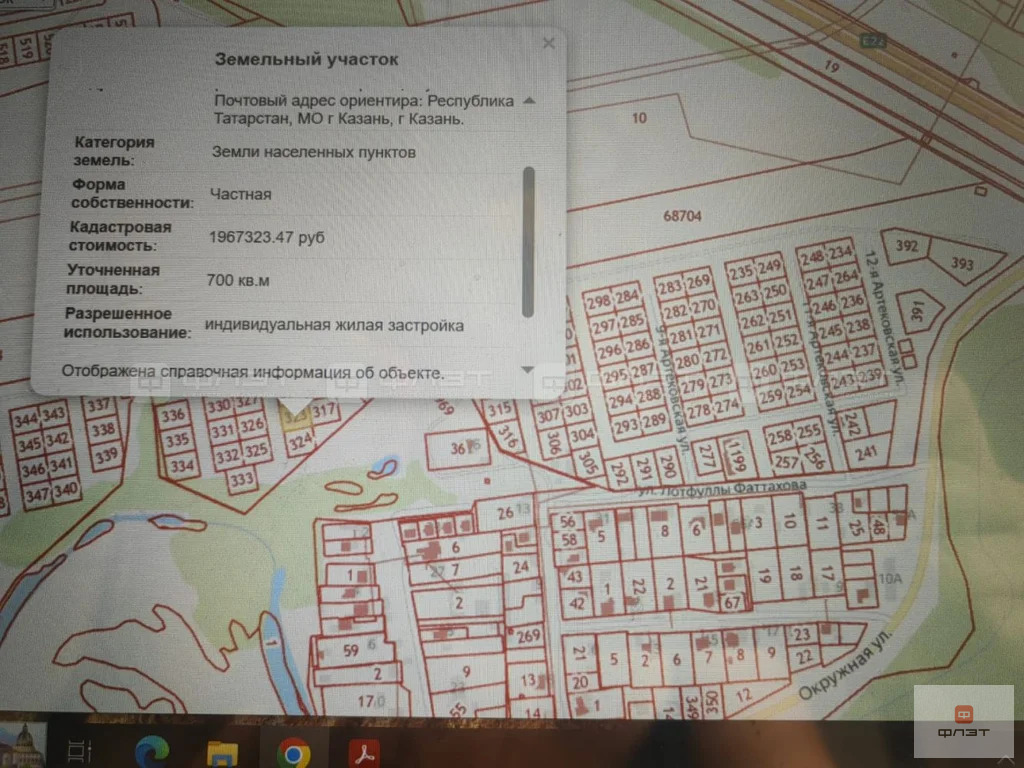1024x768 pixels.
Task: Click the E22 highway marker
Action: point(874,41)
